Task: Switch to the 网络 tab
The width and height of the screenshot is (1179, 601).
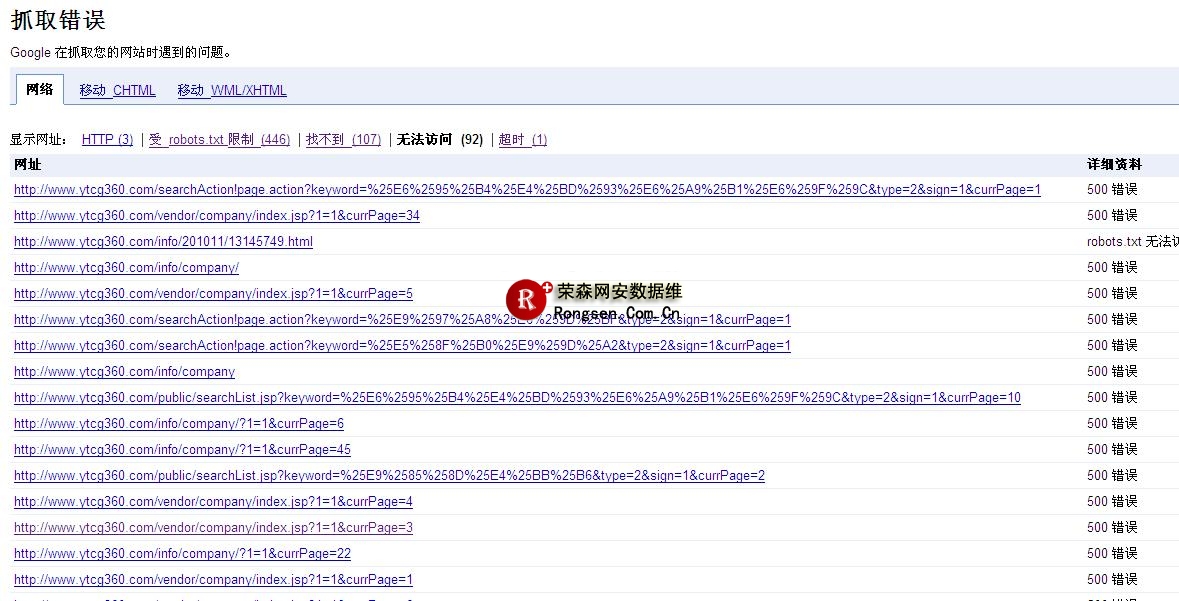Action: click(x=40, y=89)
